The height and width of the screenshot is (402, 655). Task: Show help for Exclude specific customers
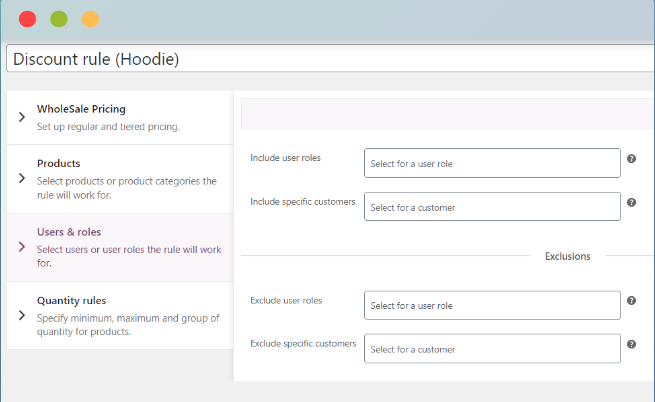631,344
